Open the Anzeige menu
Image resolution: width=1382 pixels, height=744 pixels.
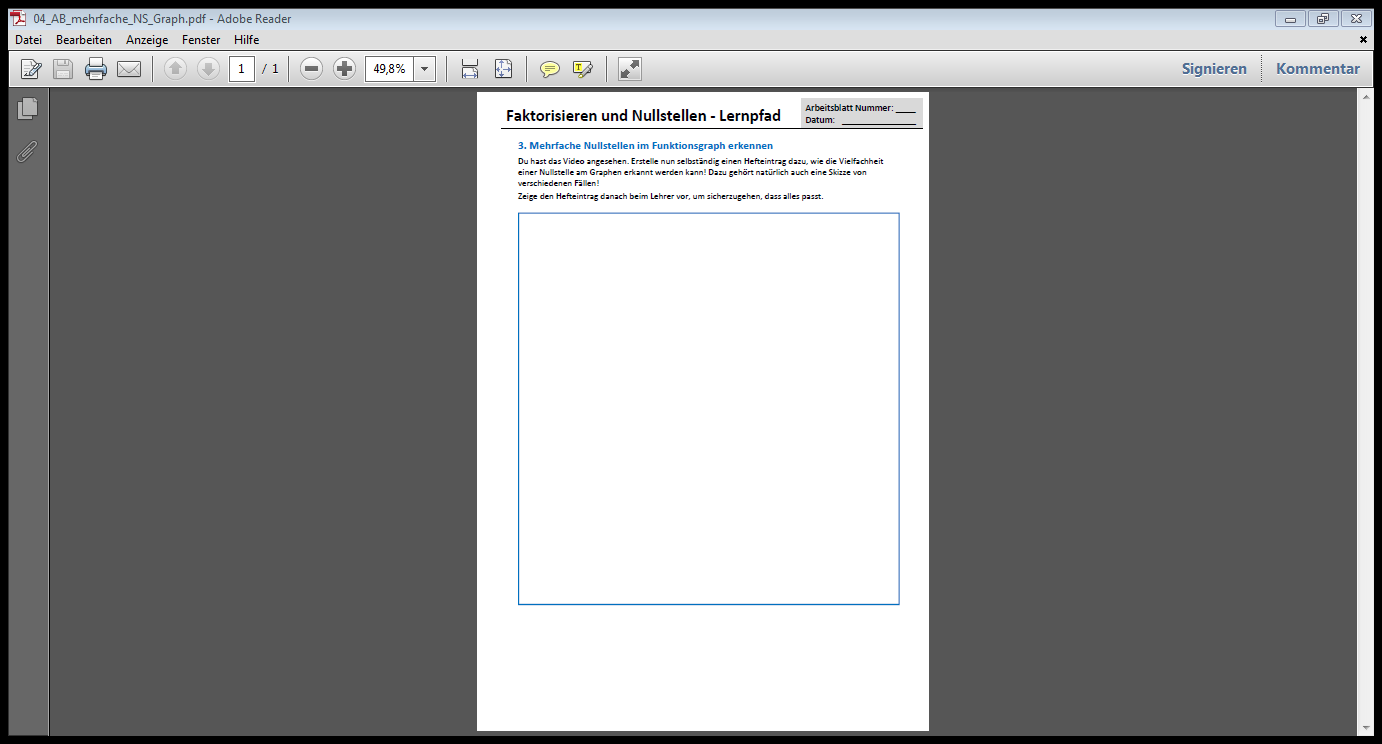147,40
